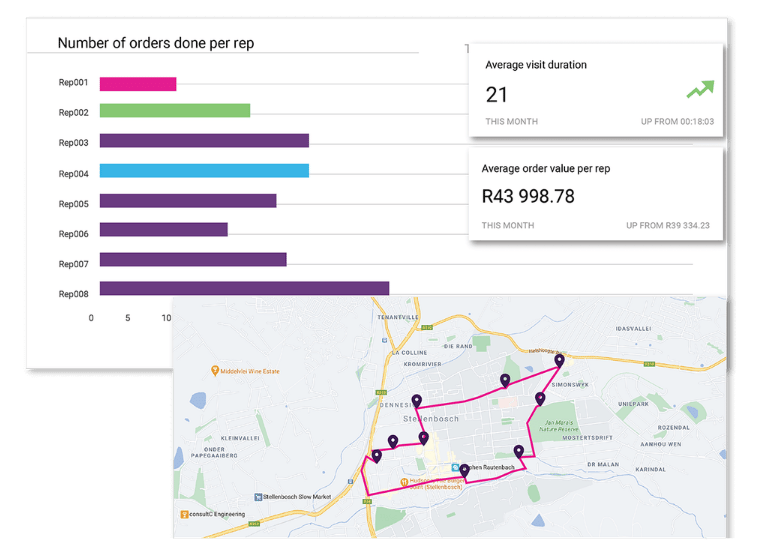Screen dimensions: 760x550
Task: Click the Stellenbosch Slow Market marker icon
Action: [x=257, y=496]
